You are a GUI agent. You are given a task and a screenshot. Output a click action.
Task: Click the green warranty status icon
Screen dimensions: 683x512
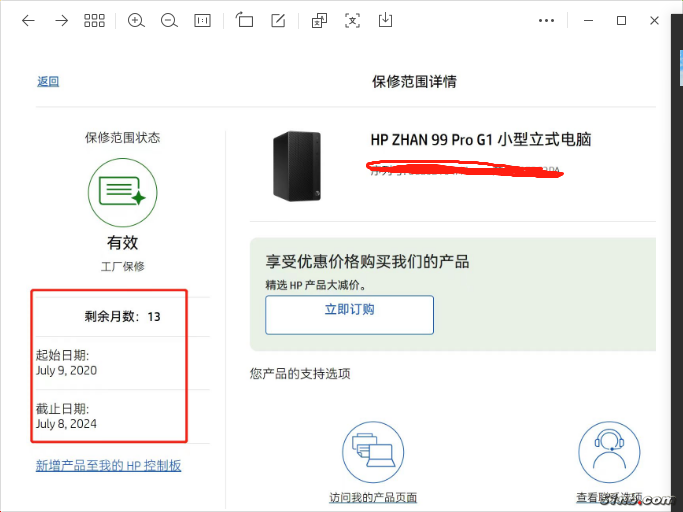[x=122, y=192]
